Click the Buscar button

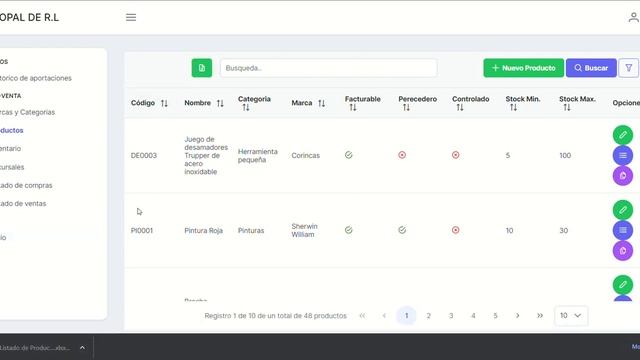pos(591,68)
